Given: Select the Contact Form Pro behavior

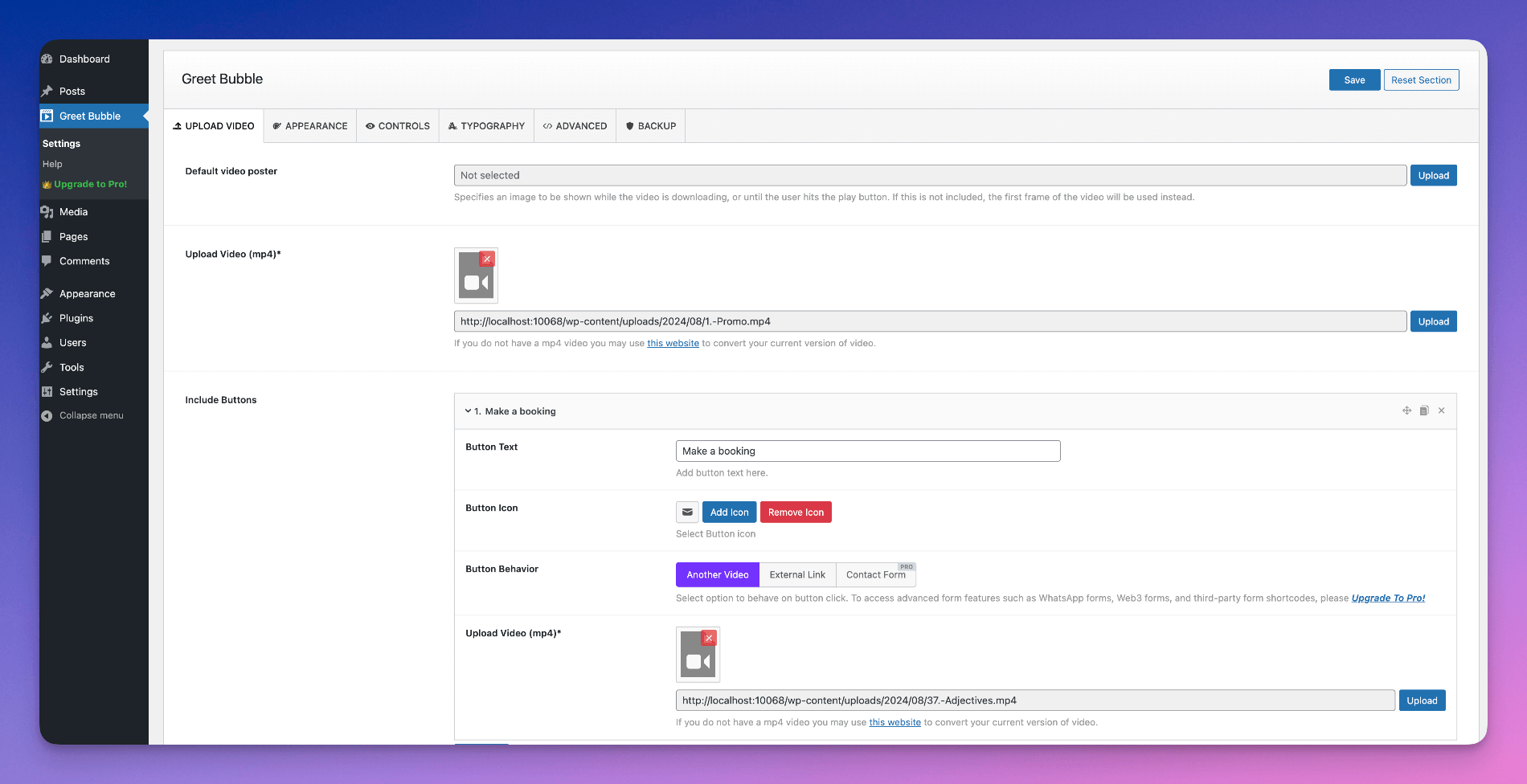Looking at the screenshot, I should tap(876, 575).
